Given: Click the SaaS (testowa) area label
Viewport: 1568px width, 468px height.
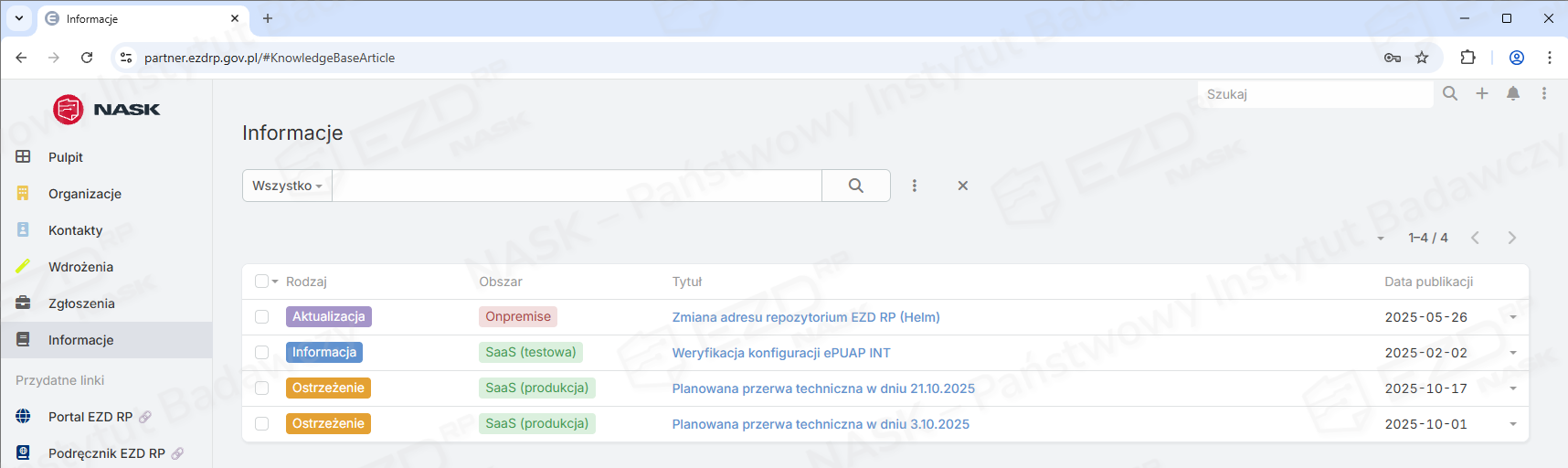Looking at the screenshot, I should click(531, 352).
